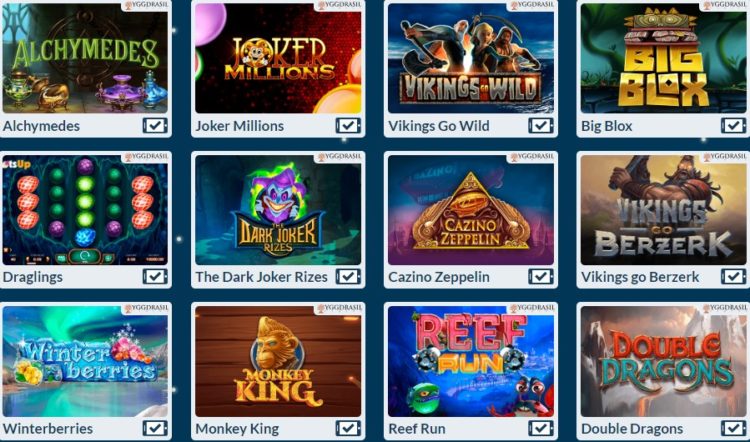Click the mobile-compatible icon next to Cazino Zeppelin
The width and height of the screenshot is (750, 442).
541,276
